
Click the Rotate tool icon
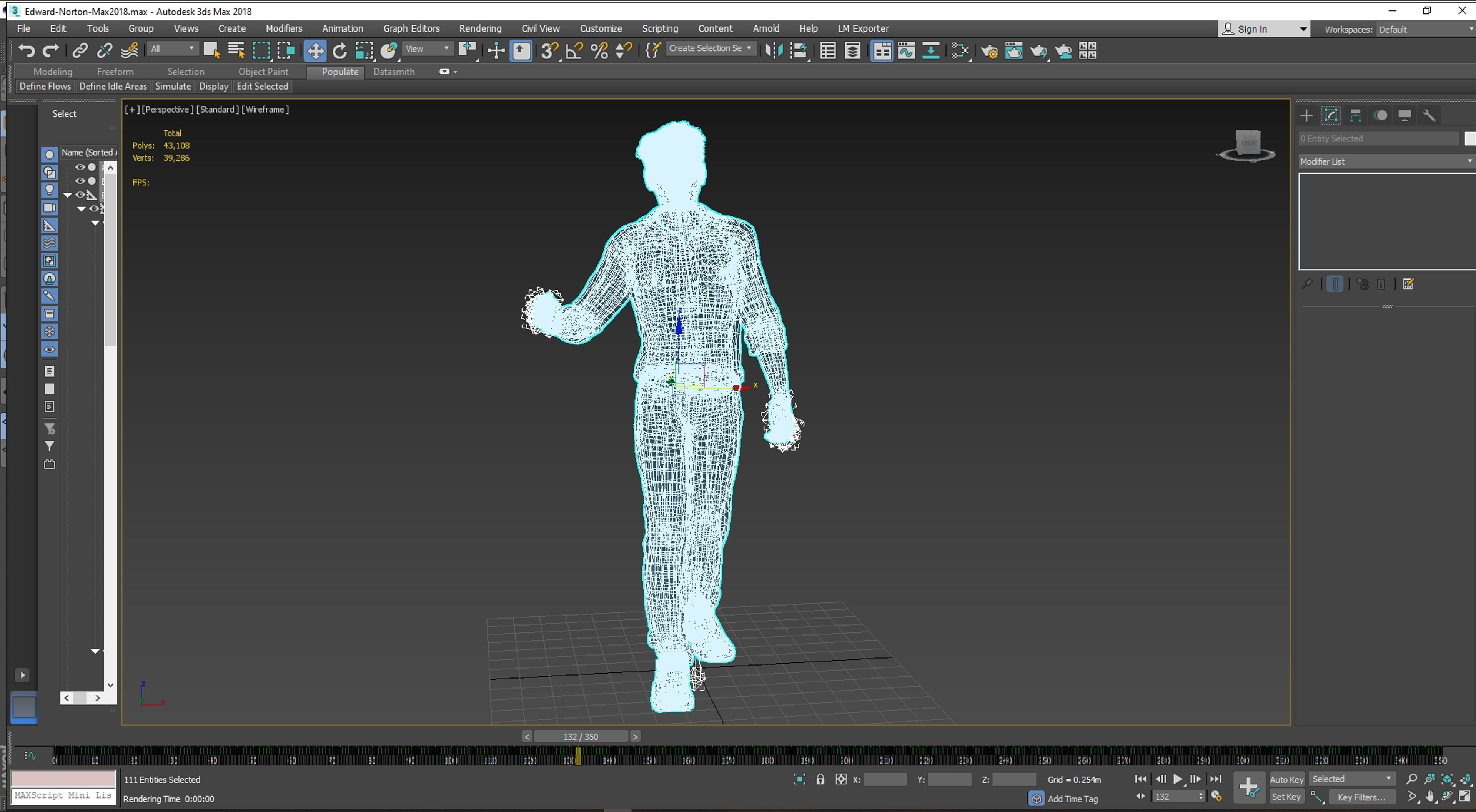[340, 51]
